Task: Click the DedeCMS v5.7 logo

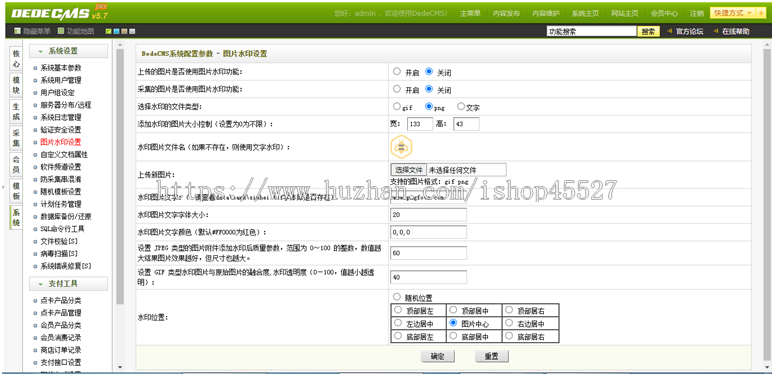Action: click(x=59, y=13)
